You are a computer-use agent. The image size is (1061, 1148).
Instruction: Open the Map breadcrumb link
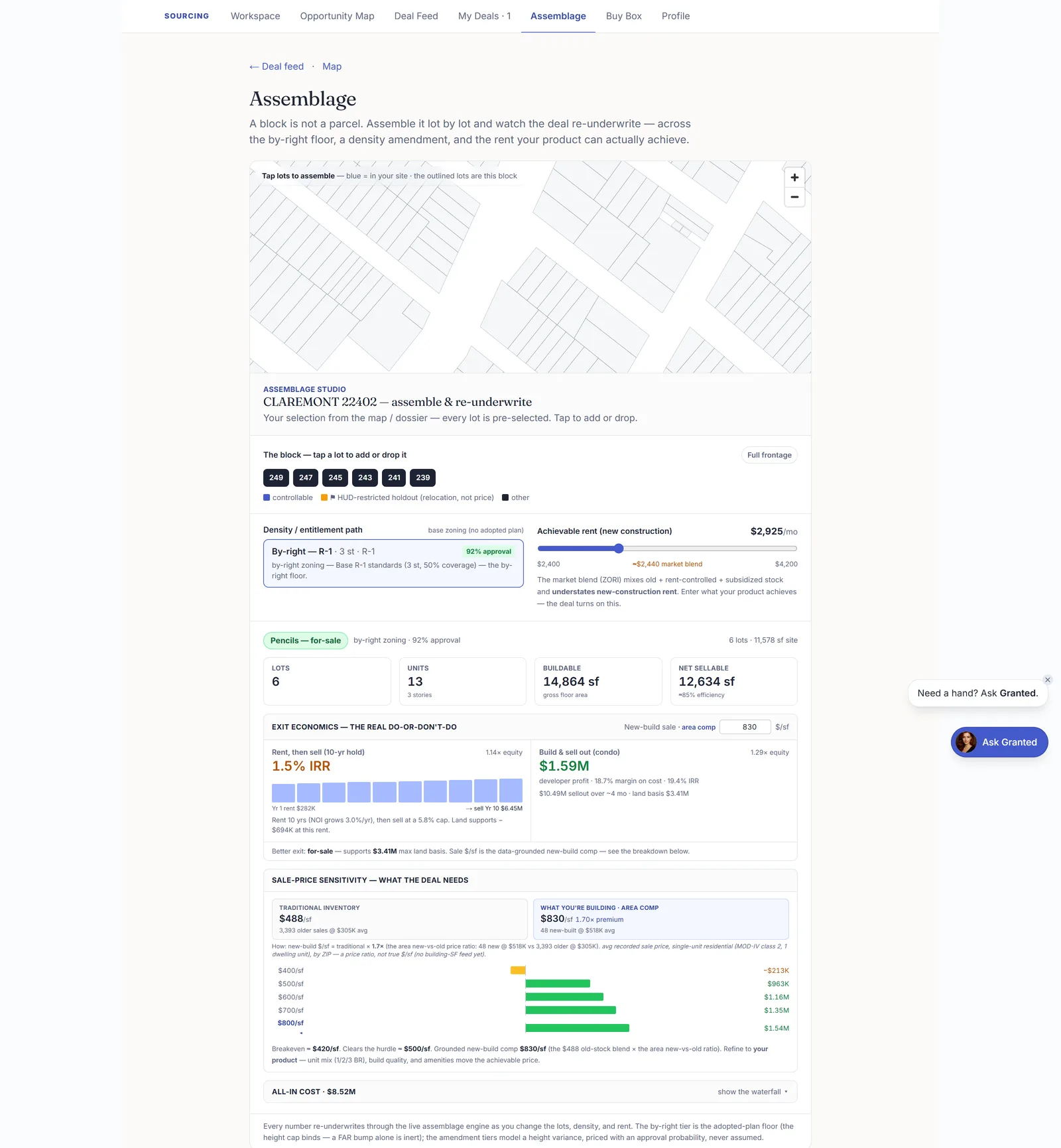[x=332, y=66]
